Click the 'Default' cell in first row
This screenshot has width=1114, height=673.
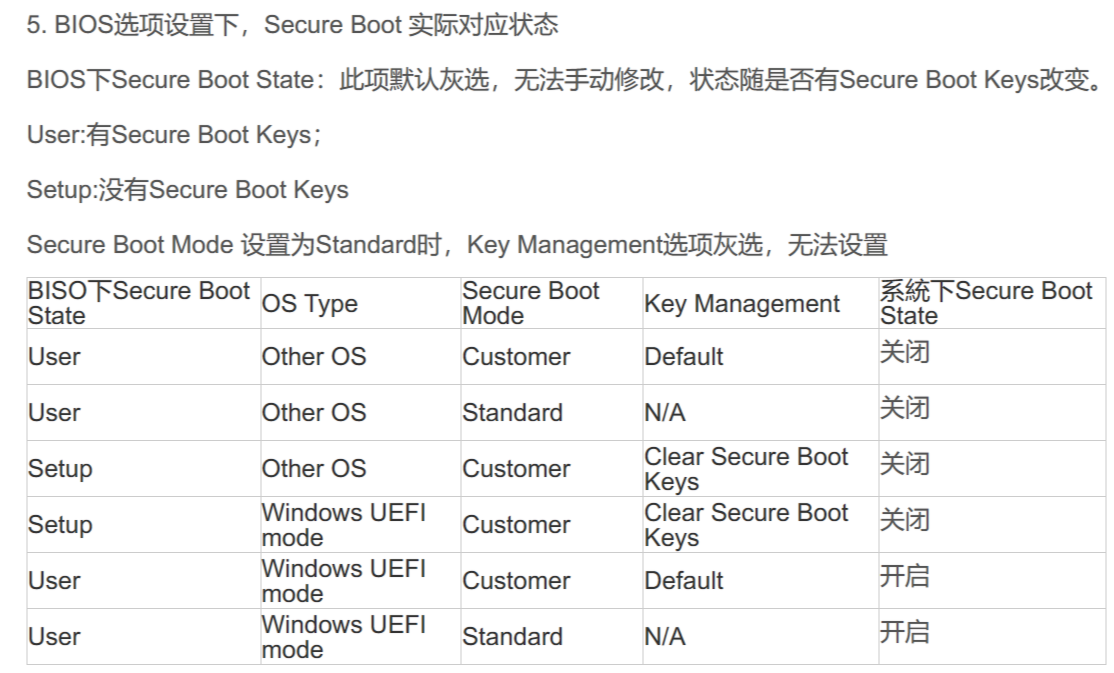(x=683, y=357)
